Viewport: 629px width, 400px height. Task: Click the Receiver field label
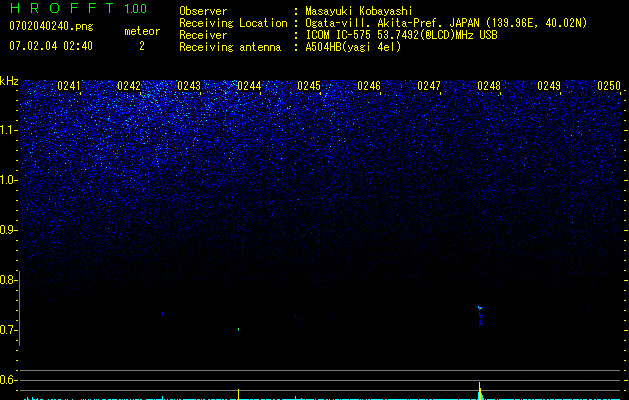tap(203, 35)
